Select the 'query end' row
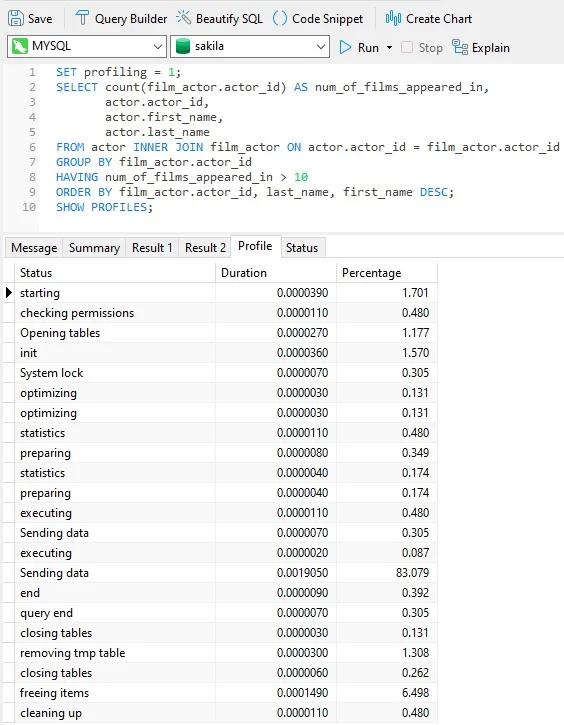 click(220, 613)
